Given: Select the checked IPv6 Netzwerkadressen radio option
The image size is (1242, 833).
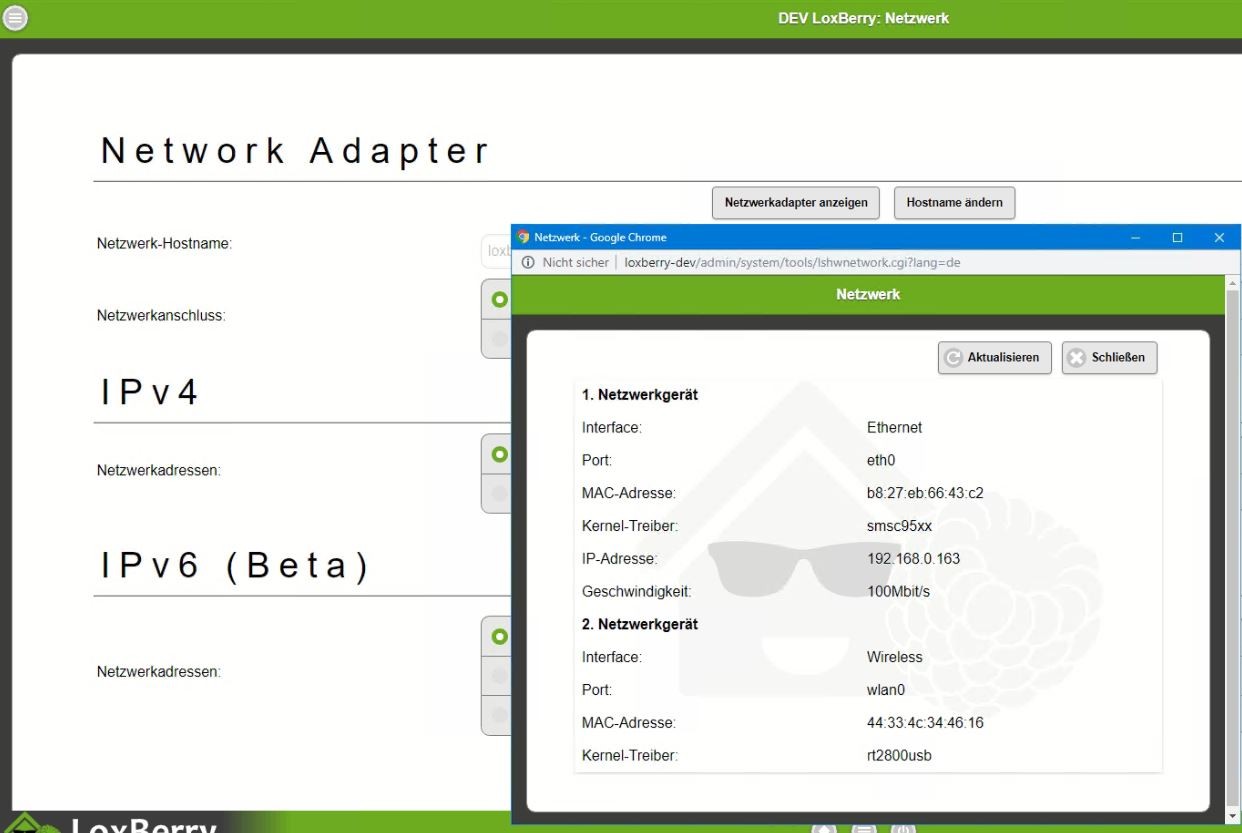Looking at the screenshot, I should (499, 636).
